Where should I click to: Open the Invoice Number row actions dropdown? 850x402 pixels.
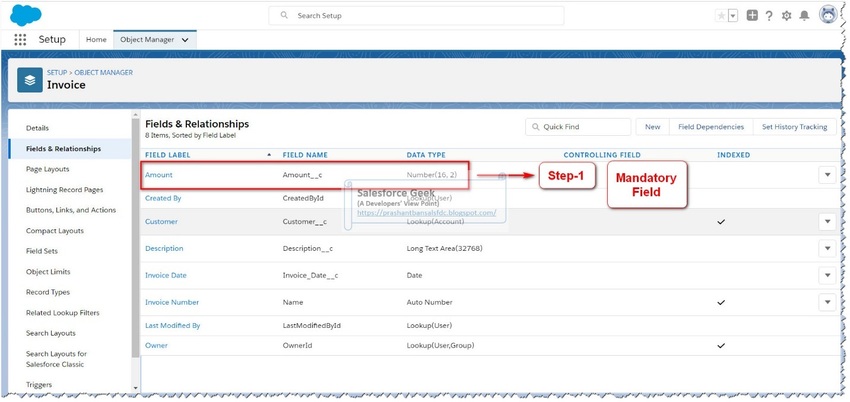pos(827,302)
